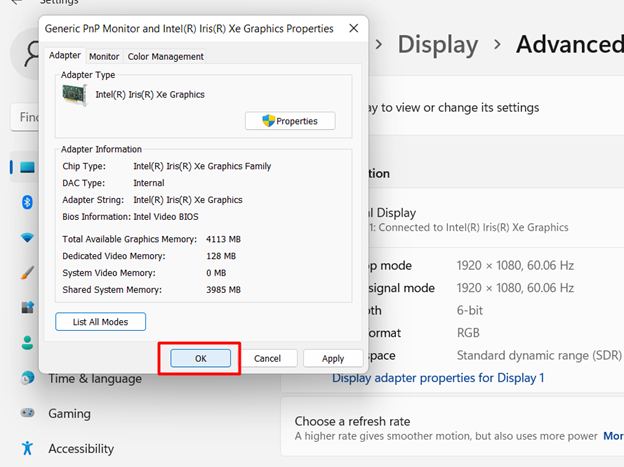This screenshot has width=624, height=467.
Task: Open Accounts via the person icon
Action: click(x=27, y=343)
